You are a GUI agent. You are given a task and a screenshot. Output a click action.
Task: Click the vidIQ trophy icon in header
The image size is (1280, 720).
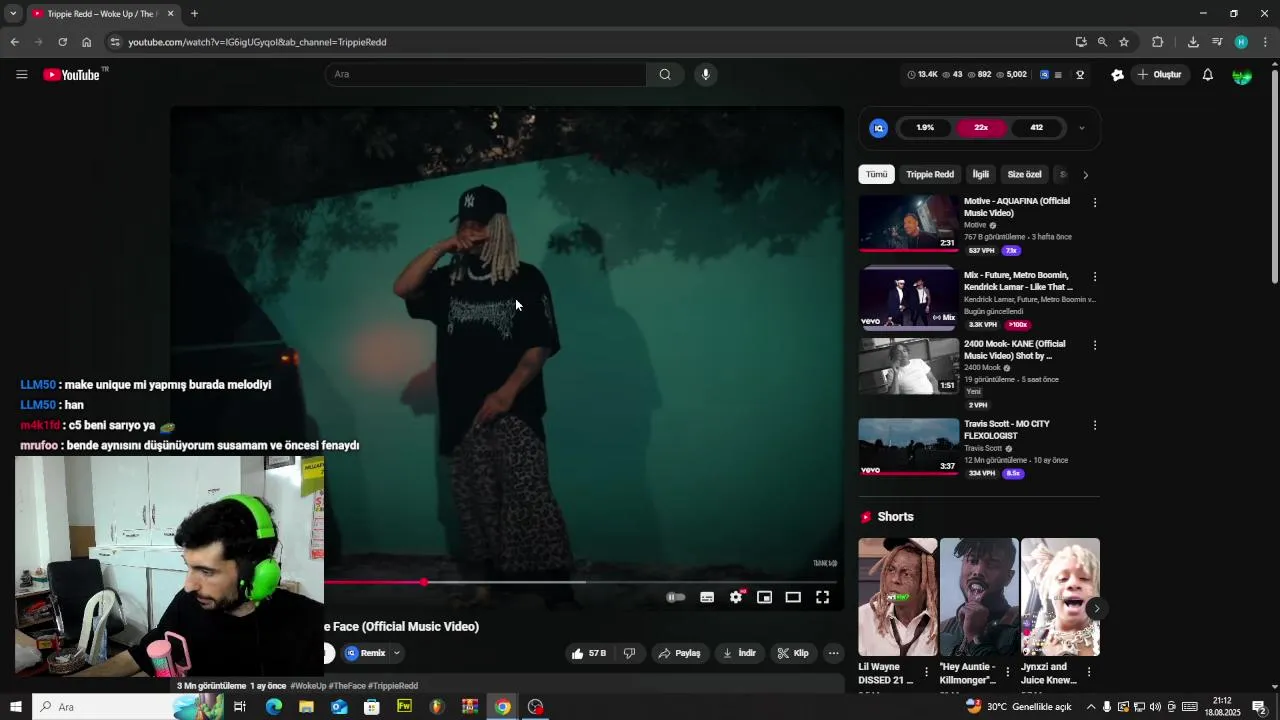click(1080, 74)
